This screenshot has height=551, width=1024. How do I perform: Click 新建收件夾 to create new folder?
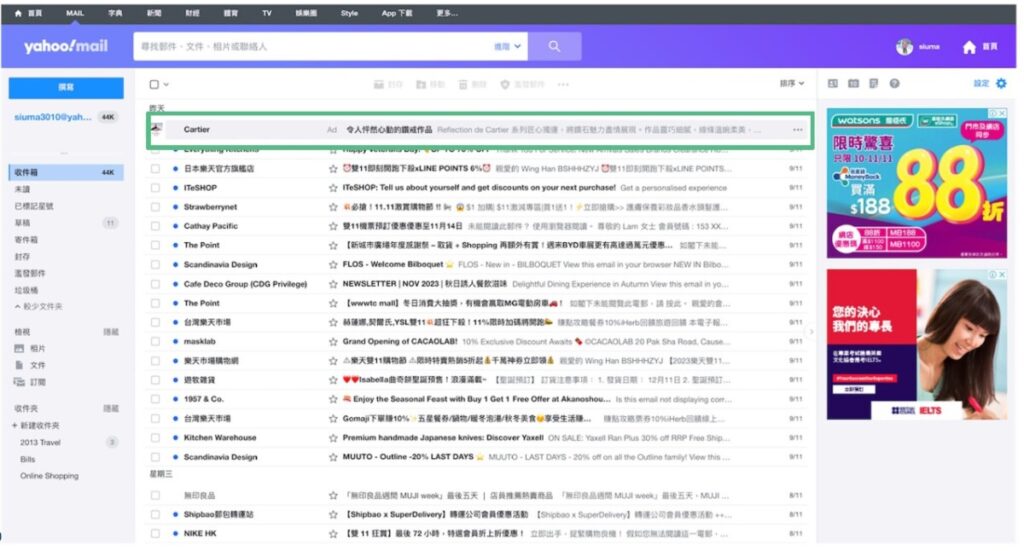[x=37, y=426]
